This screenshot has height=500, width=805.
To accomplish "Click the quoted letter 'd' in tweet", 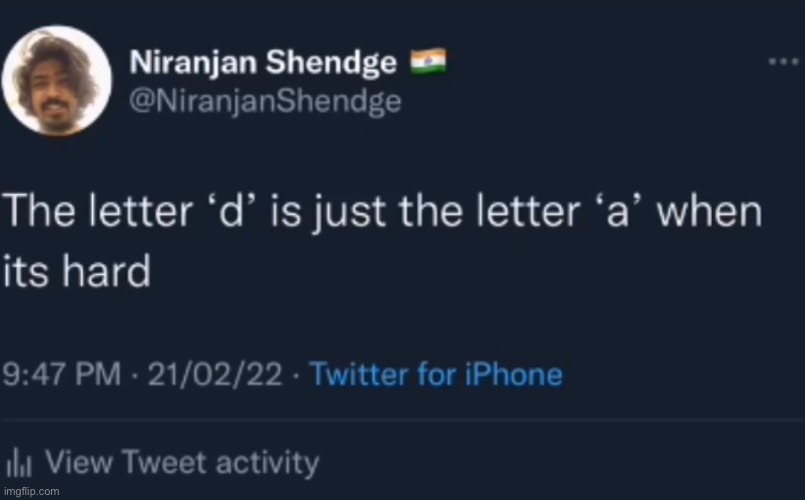I will [234, 210].
